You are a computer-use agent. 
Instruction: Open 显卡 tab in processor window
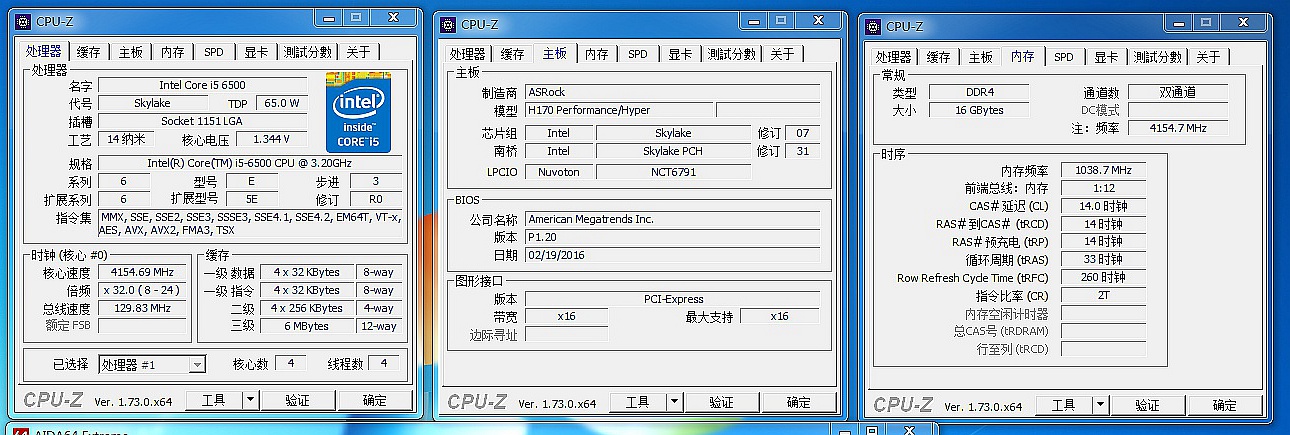click(x=256, y=52)
